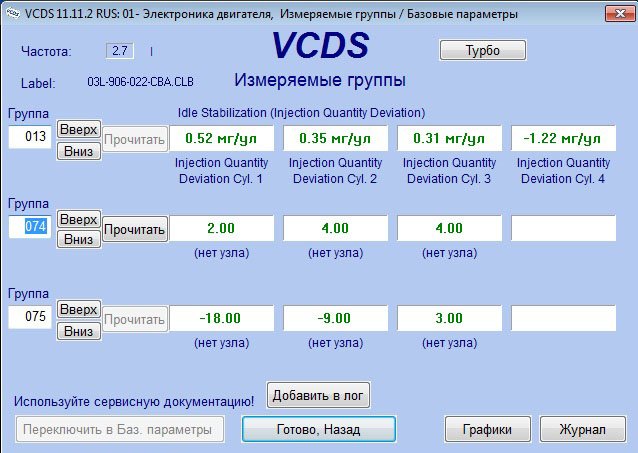638x453 pixels.
Task: Click value -9.00 in group 075
Action: [335, 318]
